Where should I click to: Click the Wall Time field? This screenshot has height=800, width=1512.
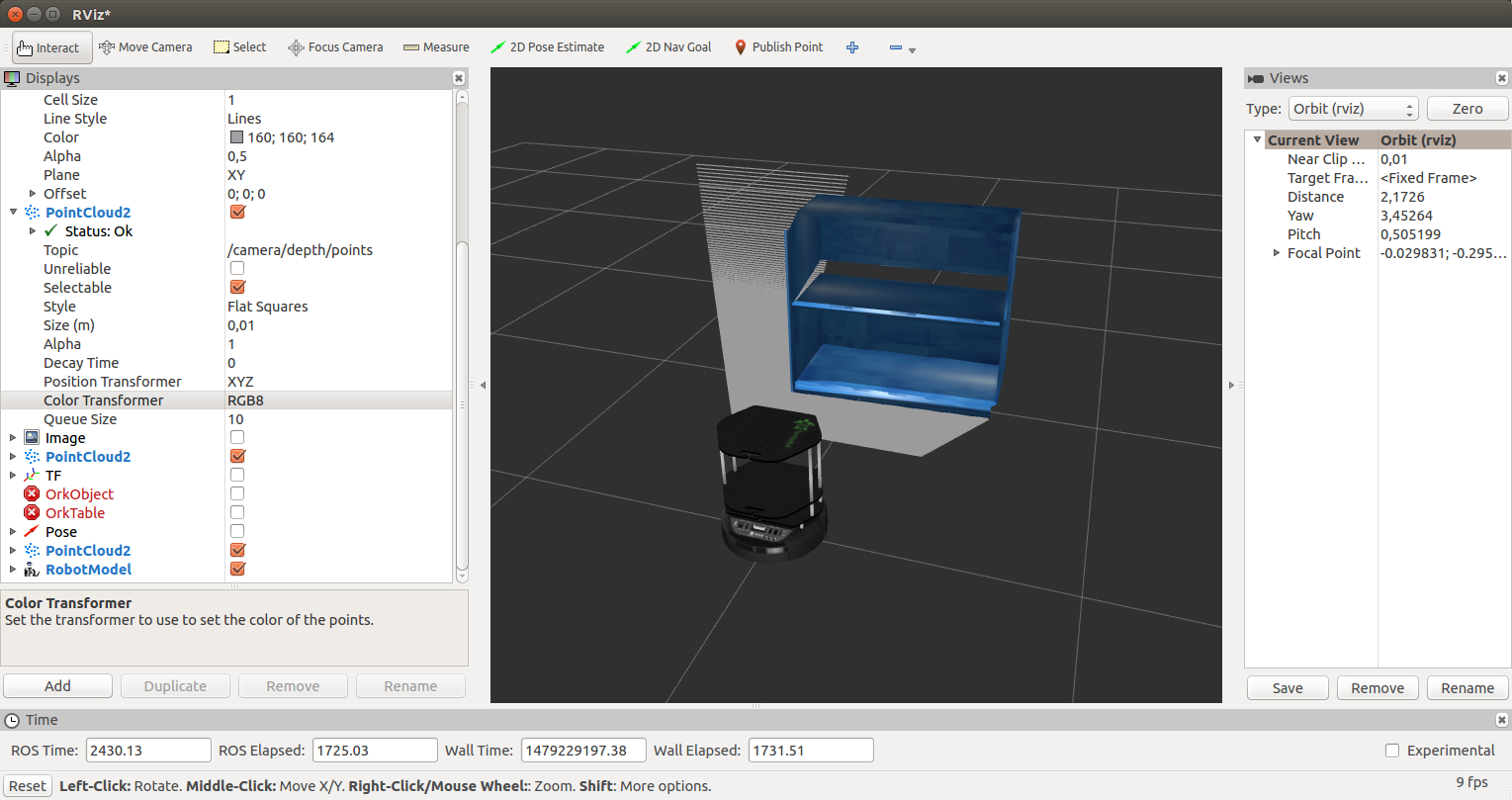583,751
